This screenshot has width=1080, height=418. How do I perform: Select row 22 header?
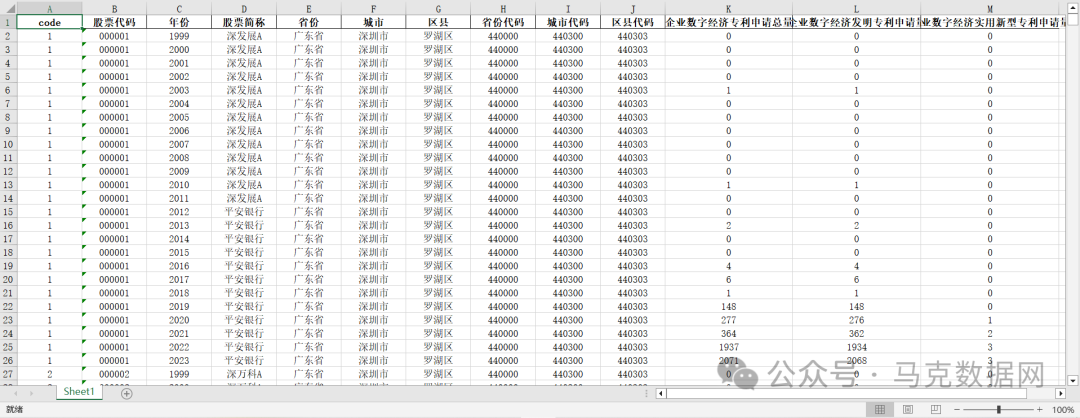coord(8,306)
